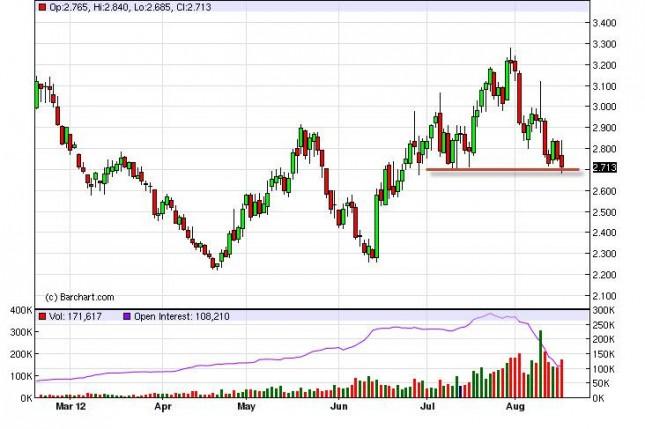Click the 2.500 price axis label
The width and height of the screenshot is (645, 429).
coord(604,212)
